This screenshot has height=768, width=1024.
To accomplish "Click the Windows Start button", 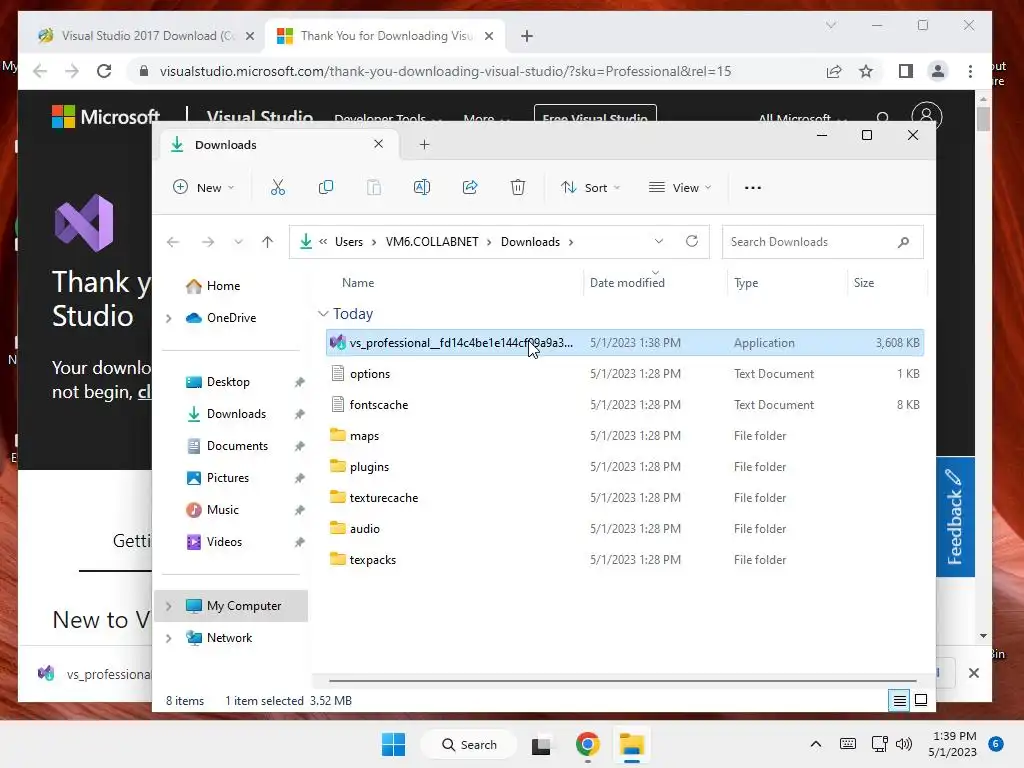I will [x=393, y=744].
